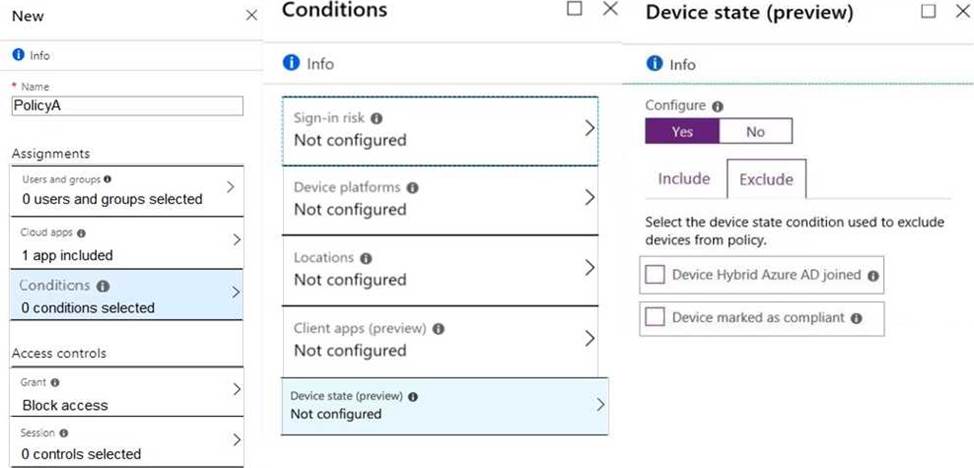Click the PolicyA name input field

[127, 106]
